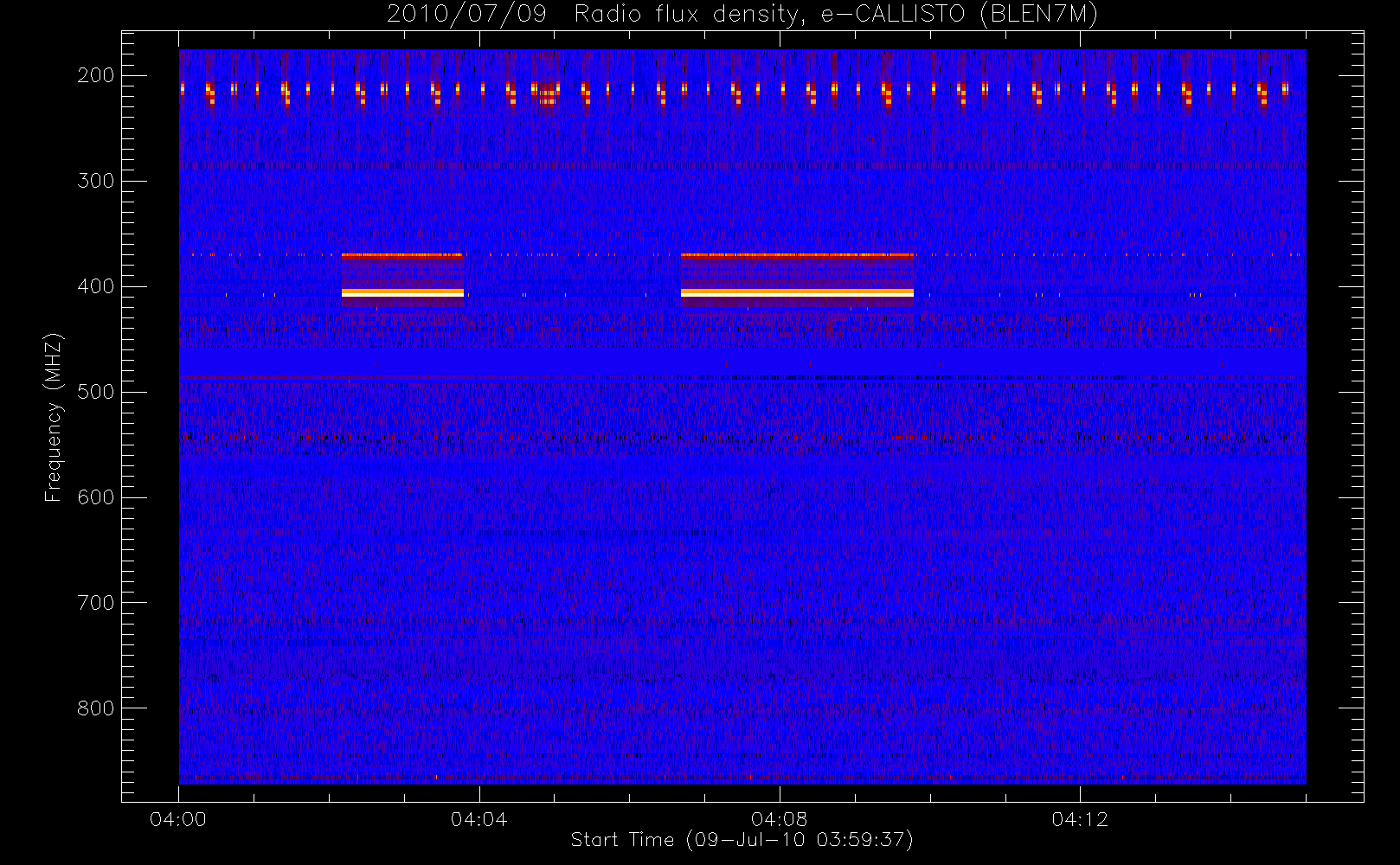
Task: Click the blue interference band near 470 MHz
Action: coord(742,362)
